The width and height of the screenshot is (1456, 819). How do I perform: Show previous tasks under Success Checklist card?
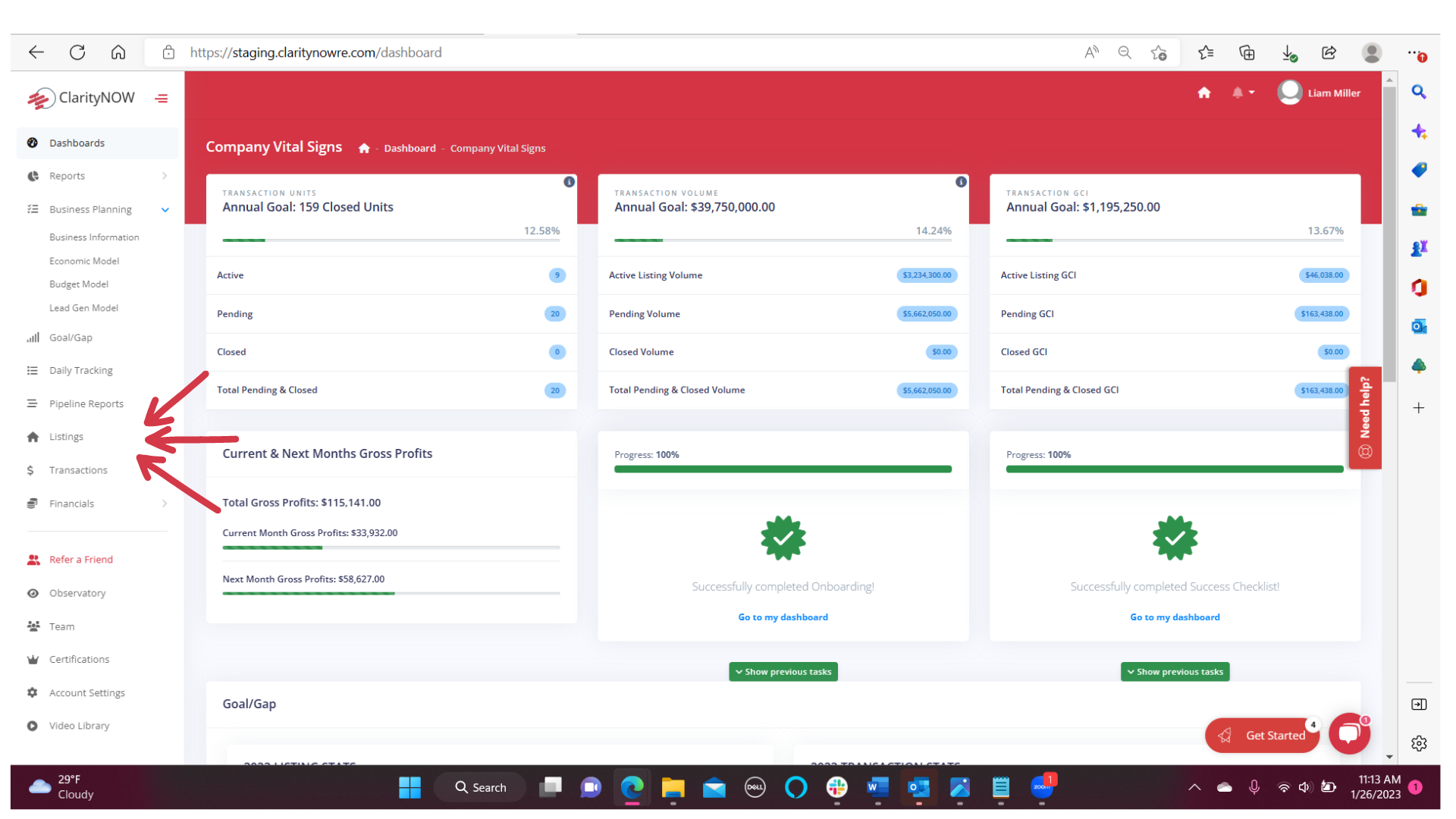pyautogui.click(x=1175, y=672)
